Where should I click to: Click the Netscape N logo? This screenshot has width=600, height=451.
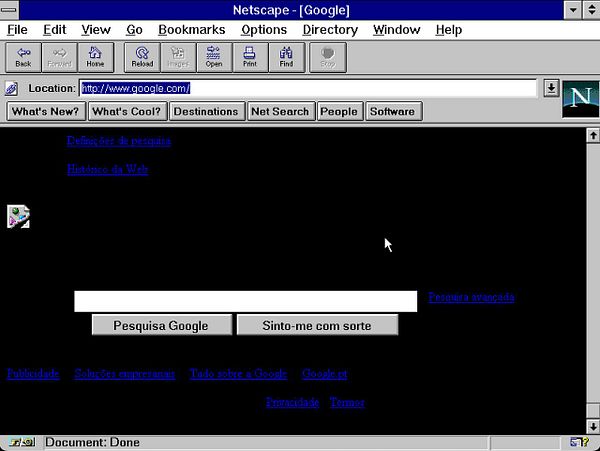[580, 99]
